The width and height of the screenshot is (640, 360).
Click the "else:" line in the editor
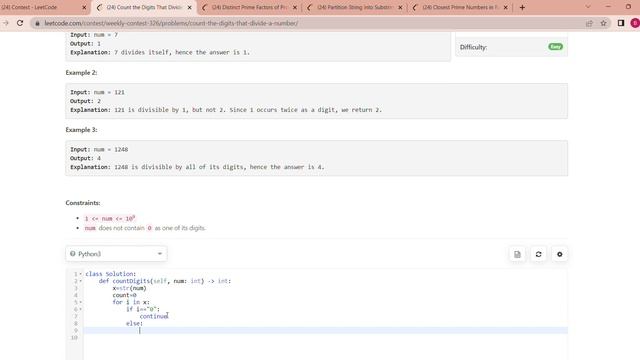pos(134,323)
